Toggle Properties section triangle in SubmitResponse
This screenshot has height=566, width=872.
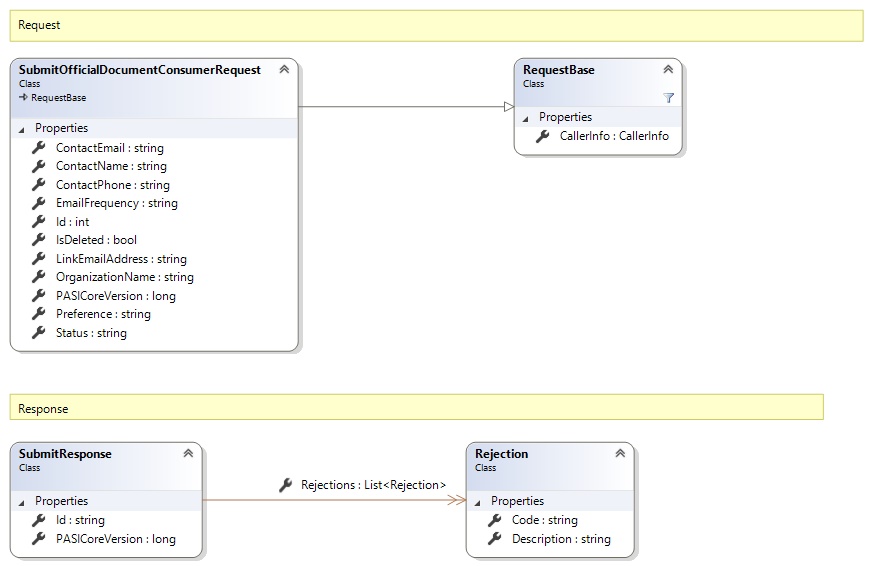[22, 502]
